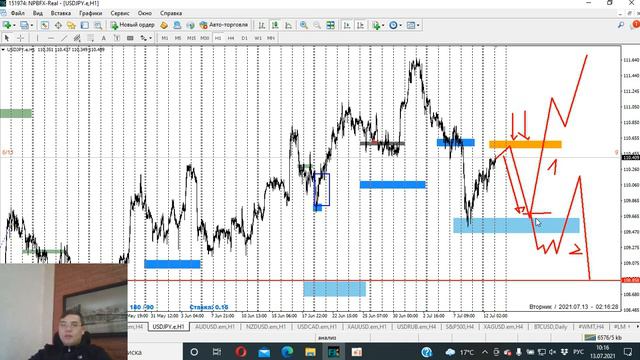
Task: Open Opera browser from the taskbar
Action: (241, 352)
